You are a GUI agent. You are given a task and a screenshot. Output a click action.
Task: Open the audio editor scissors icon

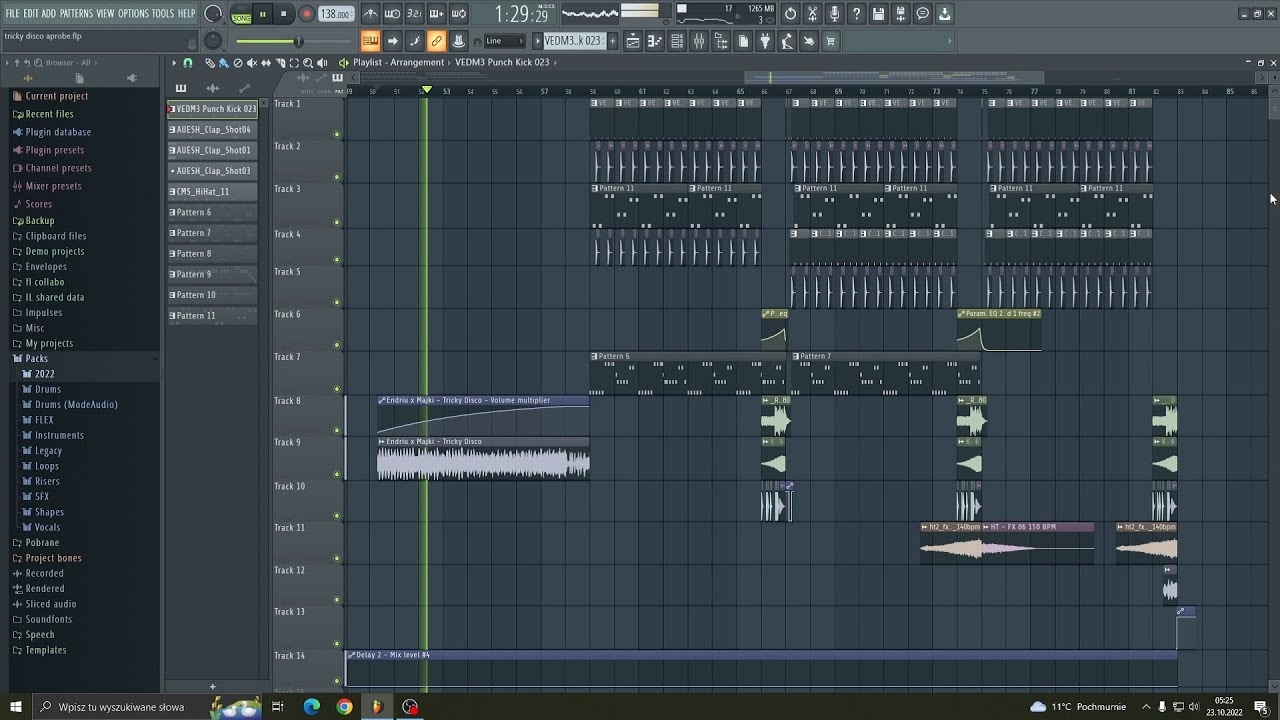(x=813, y=14)
